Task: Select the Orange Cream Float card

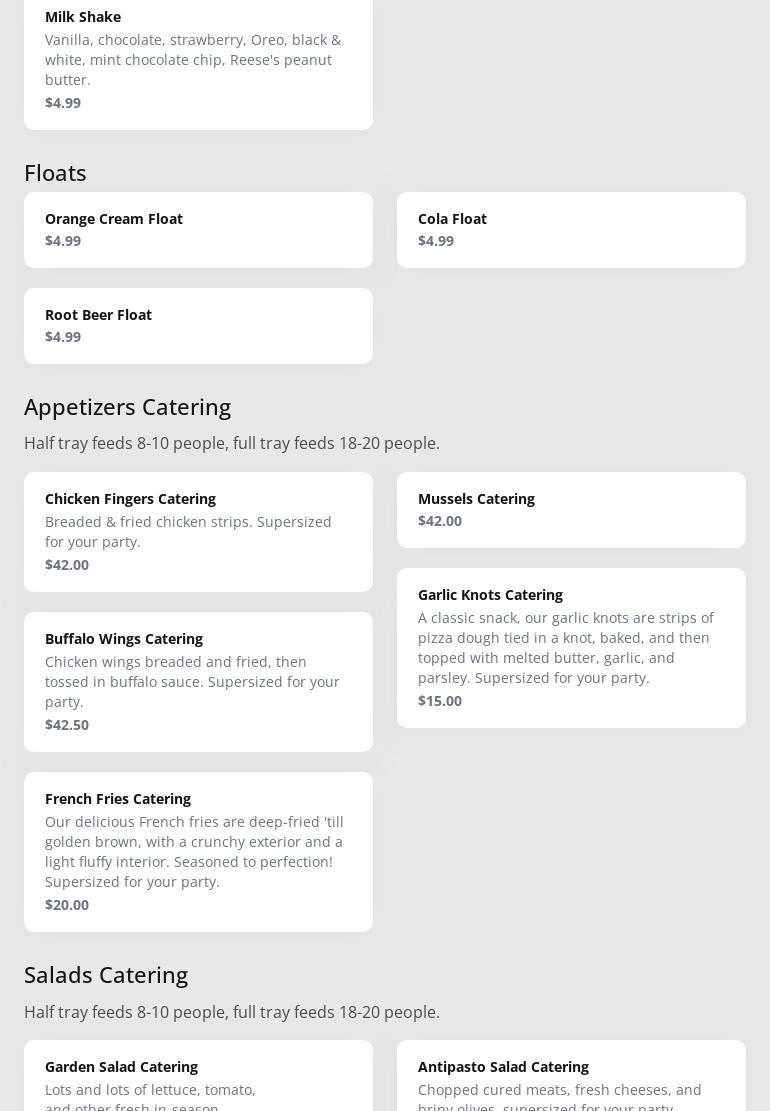Action: pos(198,230)
